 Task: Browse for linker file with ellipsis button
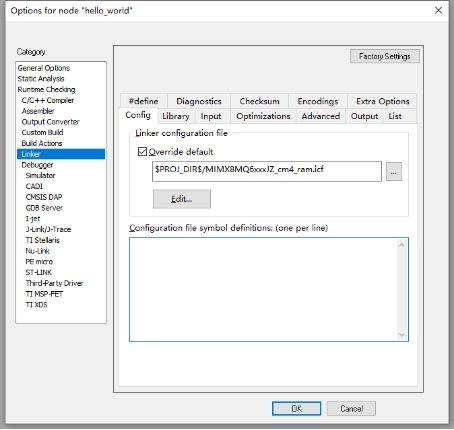tap(394, 172)
